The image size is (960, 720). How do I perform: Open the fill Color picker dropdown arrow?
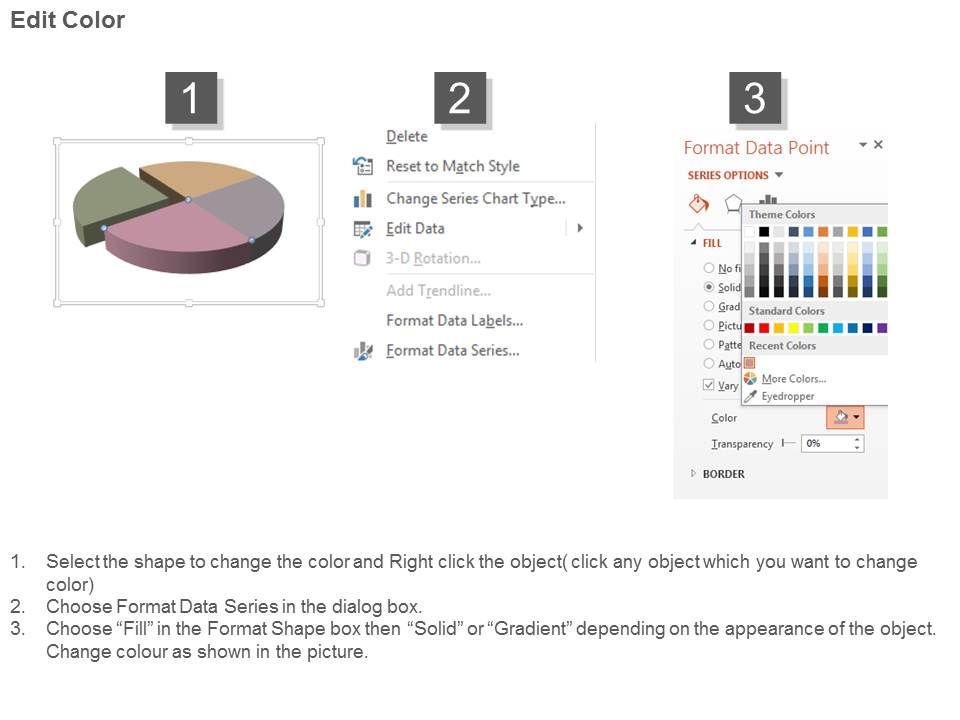click(856, 418)
